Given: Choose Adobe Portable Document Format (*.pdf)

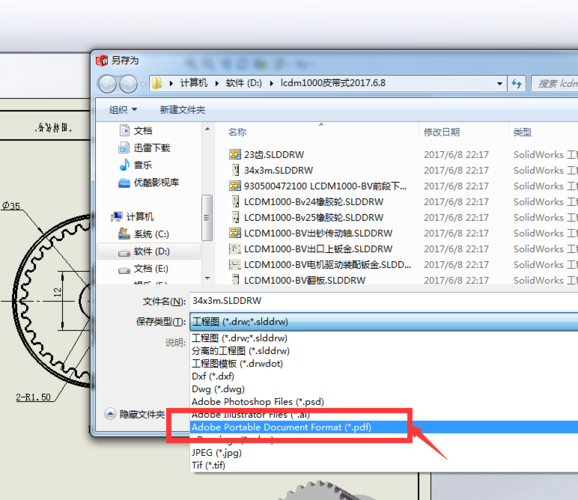Looking at the screenshot, I should coord(384,427).
